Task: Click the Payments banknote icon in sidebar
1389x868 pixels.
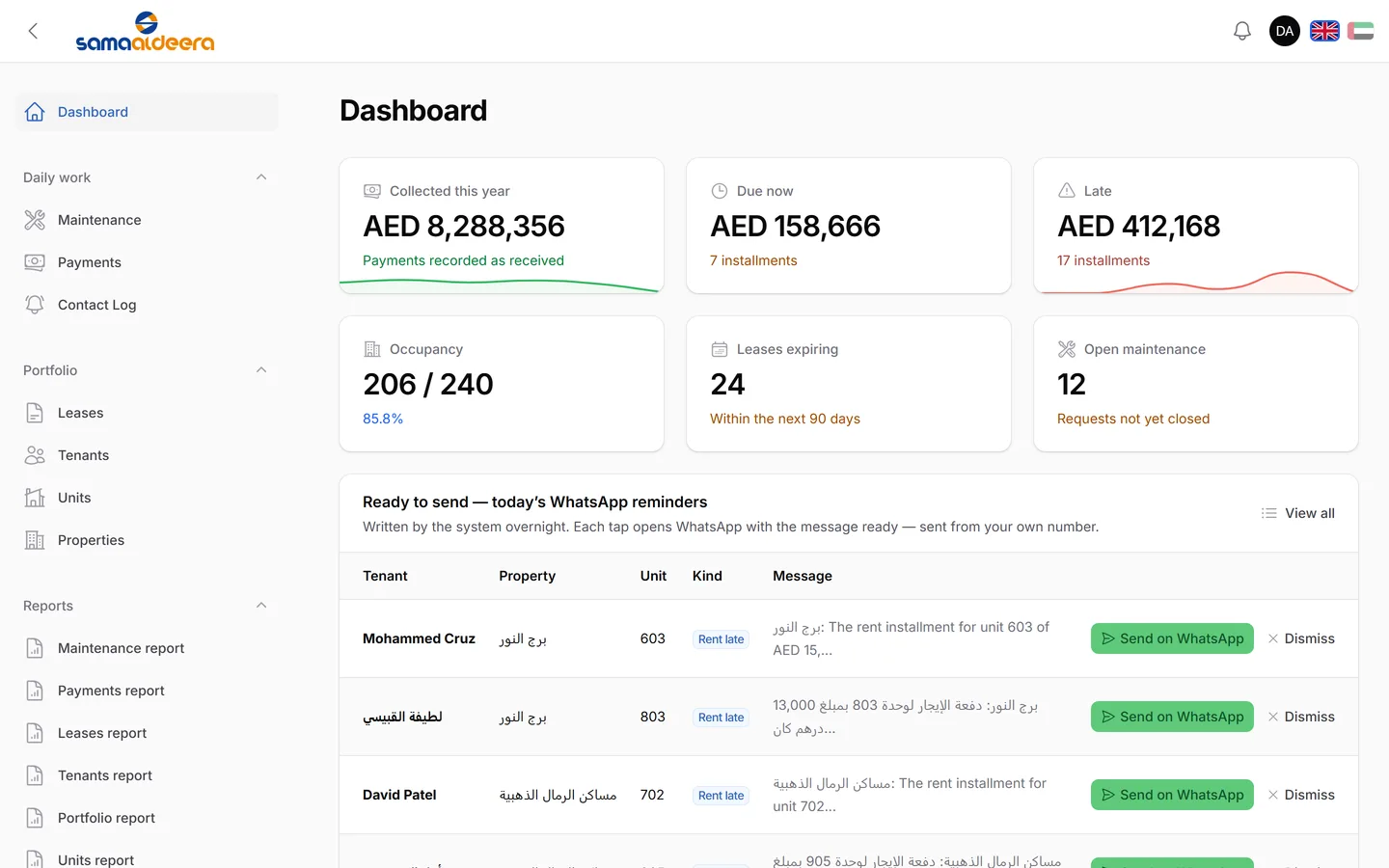Action: tap(35, 262)
